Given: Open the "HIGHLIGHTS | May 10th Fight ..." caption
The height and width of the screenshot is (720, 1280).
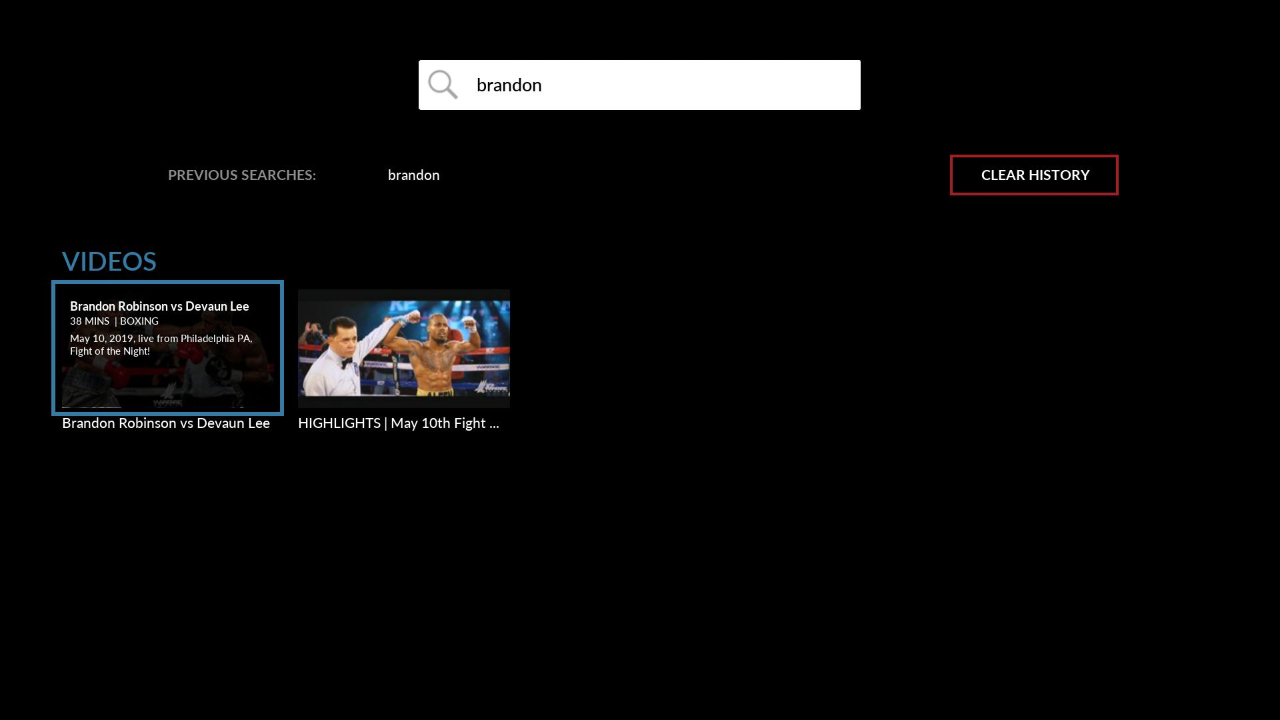Looking at the screenshot, I should coord(398,423).
